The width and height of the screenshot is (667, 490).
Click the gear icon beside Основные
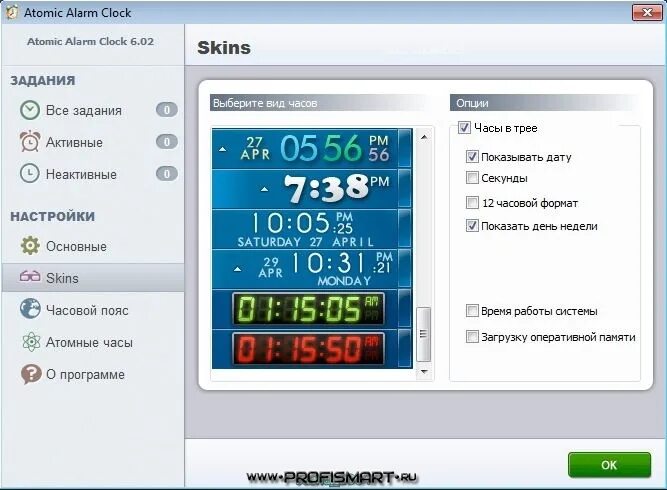click(30, 246)
